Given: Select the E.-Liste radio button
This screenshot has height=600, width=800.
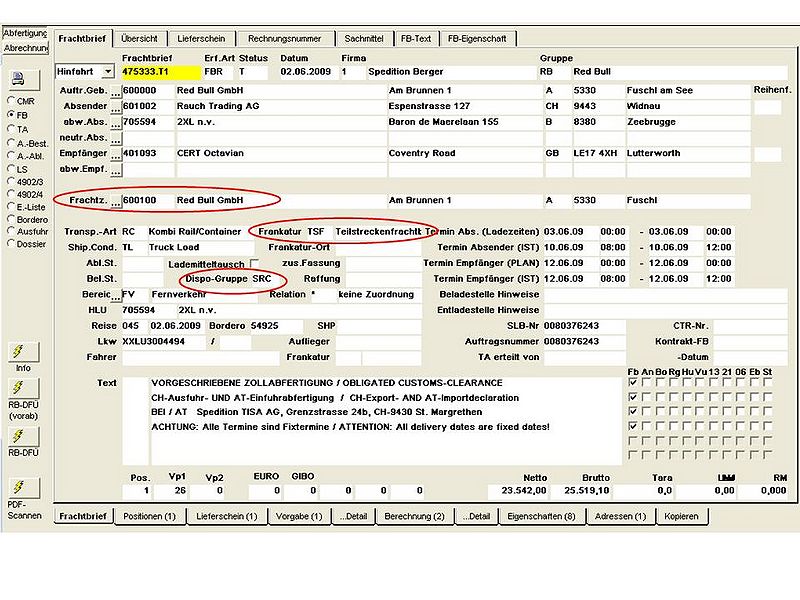Looking at the screenshot, I should click(x=11, y=207).
